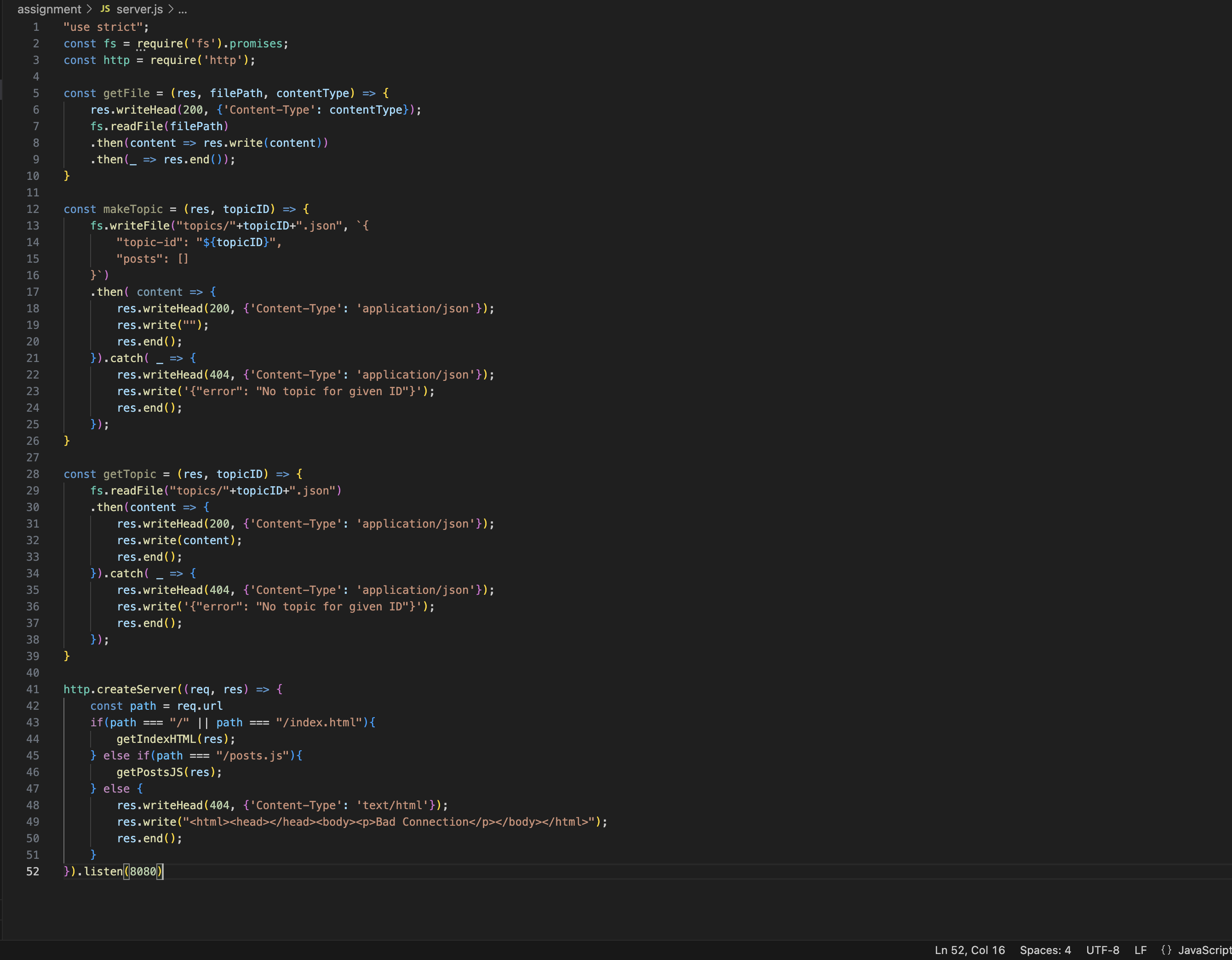Screen dimensions: 1232x960
Task: Click on the createServer method call
Action: (x=137, y=689)
